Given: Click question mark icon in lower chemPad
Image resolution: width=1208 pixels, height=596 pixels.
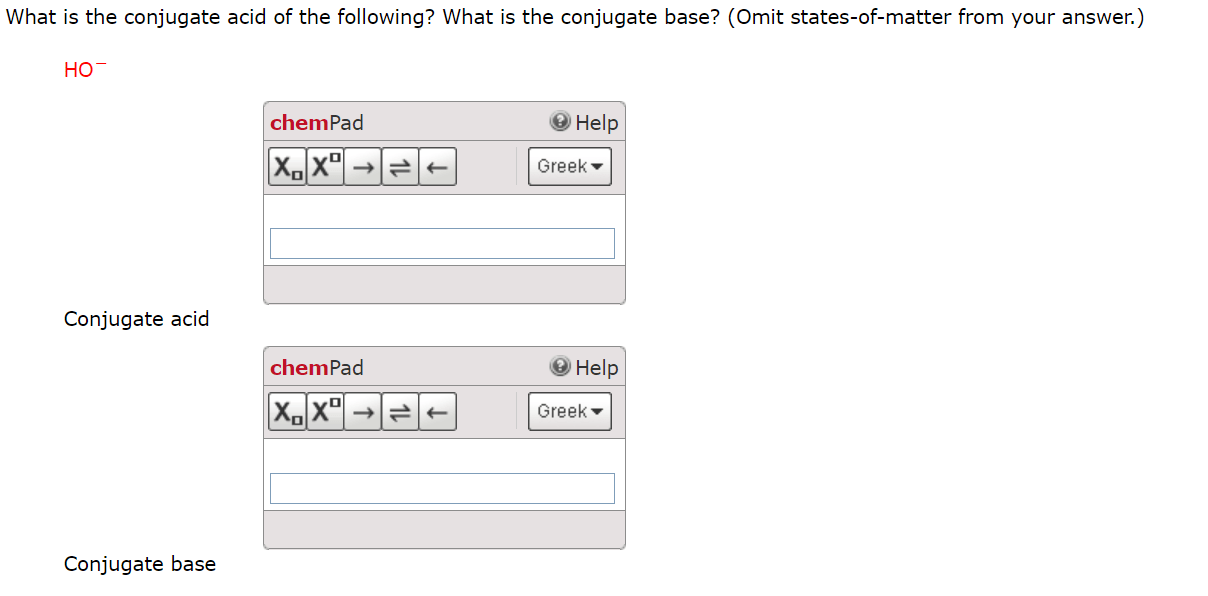Looking at the screenshot, I should (x=560, y=367).
